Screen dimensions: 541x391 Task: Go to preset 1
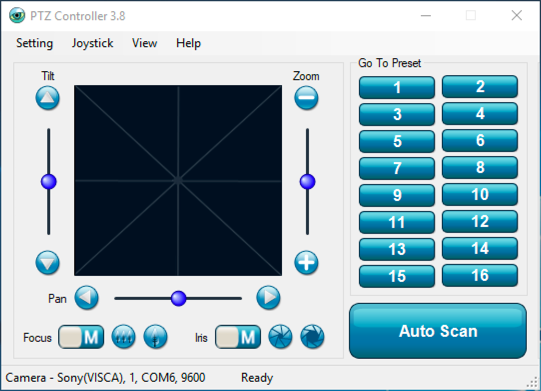397,87
